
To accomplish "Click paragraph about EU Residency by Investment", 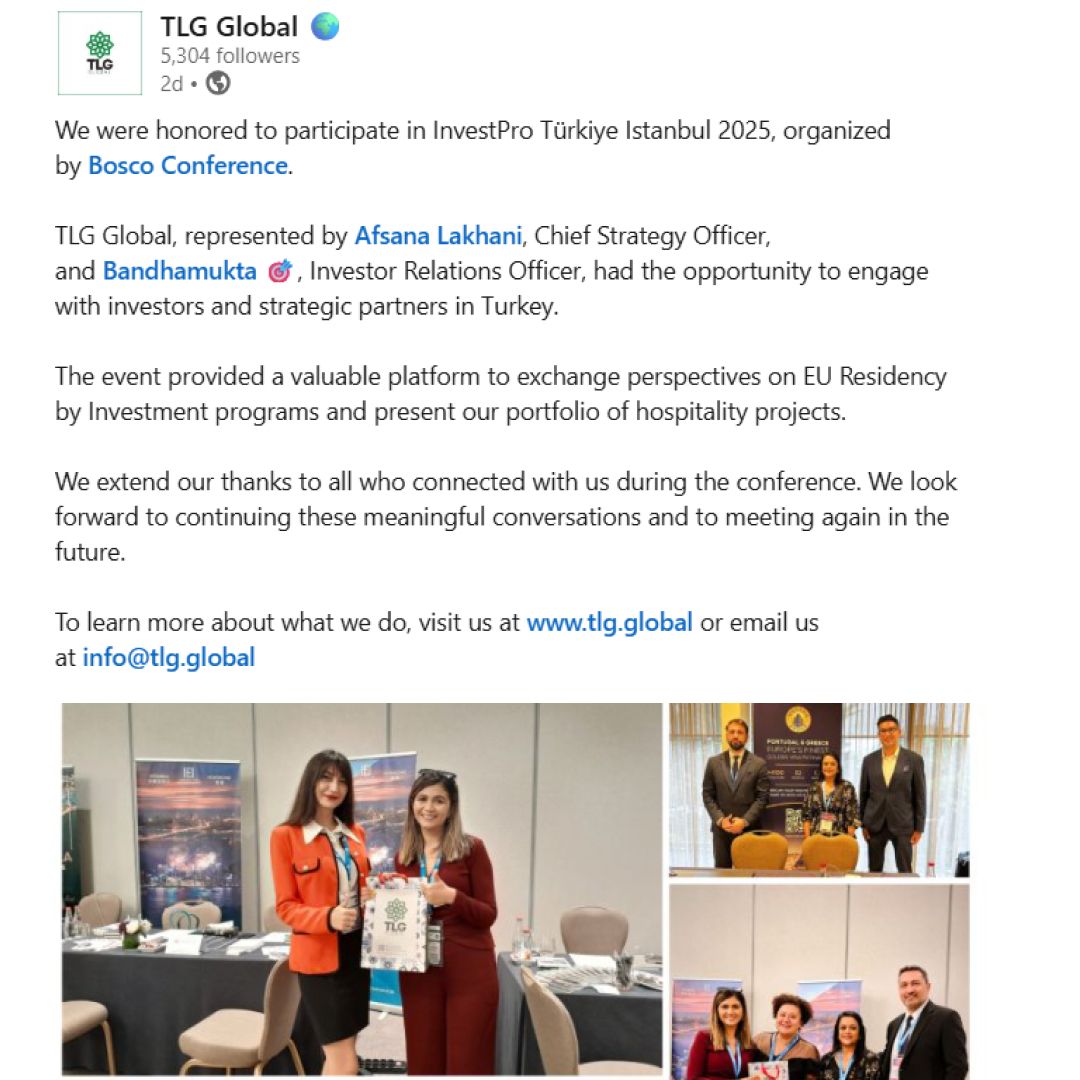I will [x=500, y=394].
